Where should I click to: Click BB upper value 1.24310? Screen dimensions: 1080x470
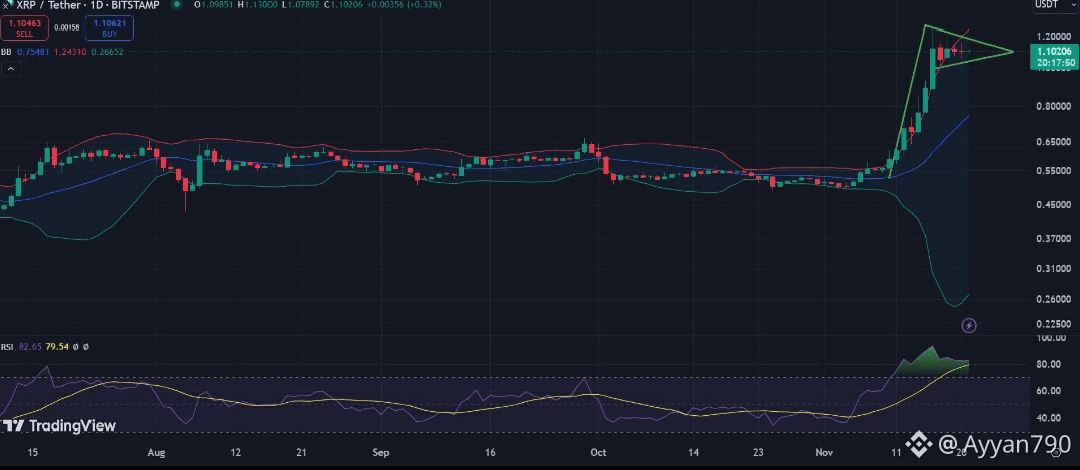[68, 52]
